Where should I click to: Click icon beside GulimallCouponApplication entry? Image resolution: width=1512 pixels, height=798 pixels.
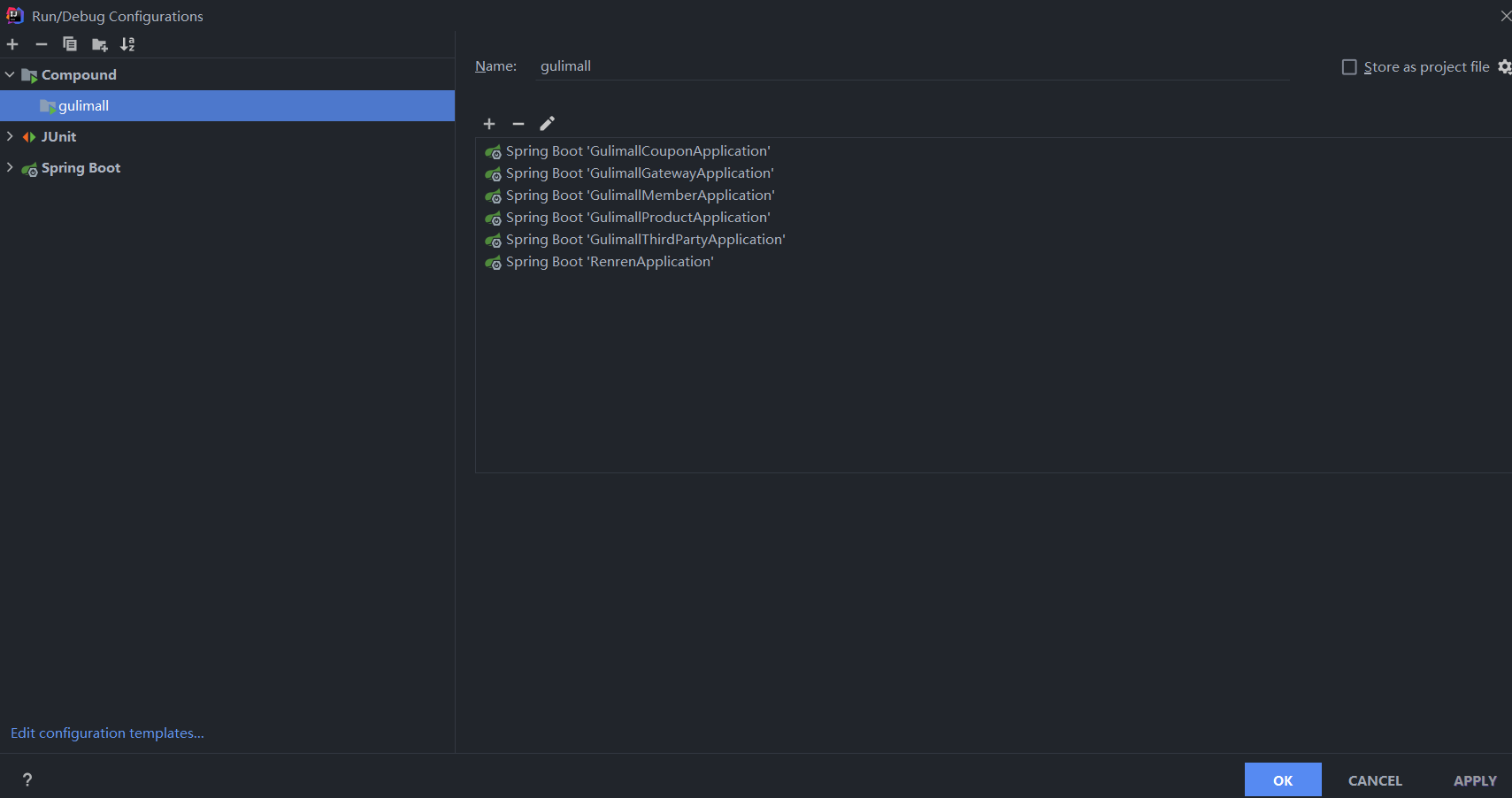click(494, 151)
